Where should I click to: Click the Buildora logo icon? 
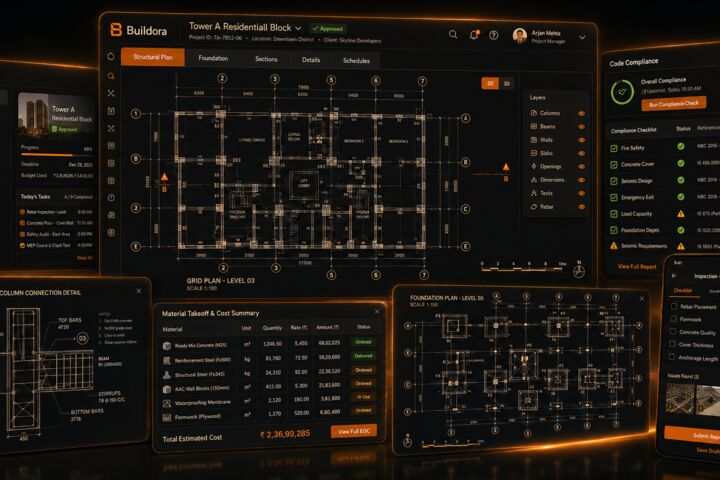point(116,29)
